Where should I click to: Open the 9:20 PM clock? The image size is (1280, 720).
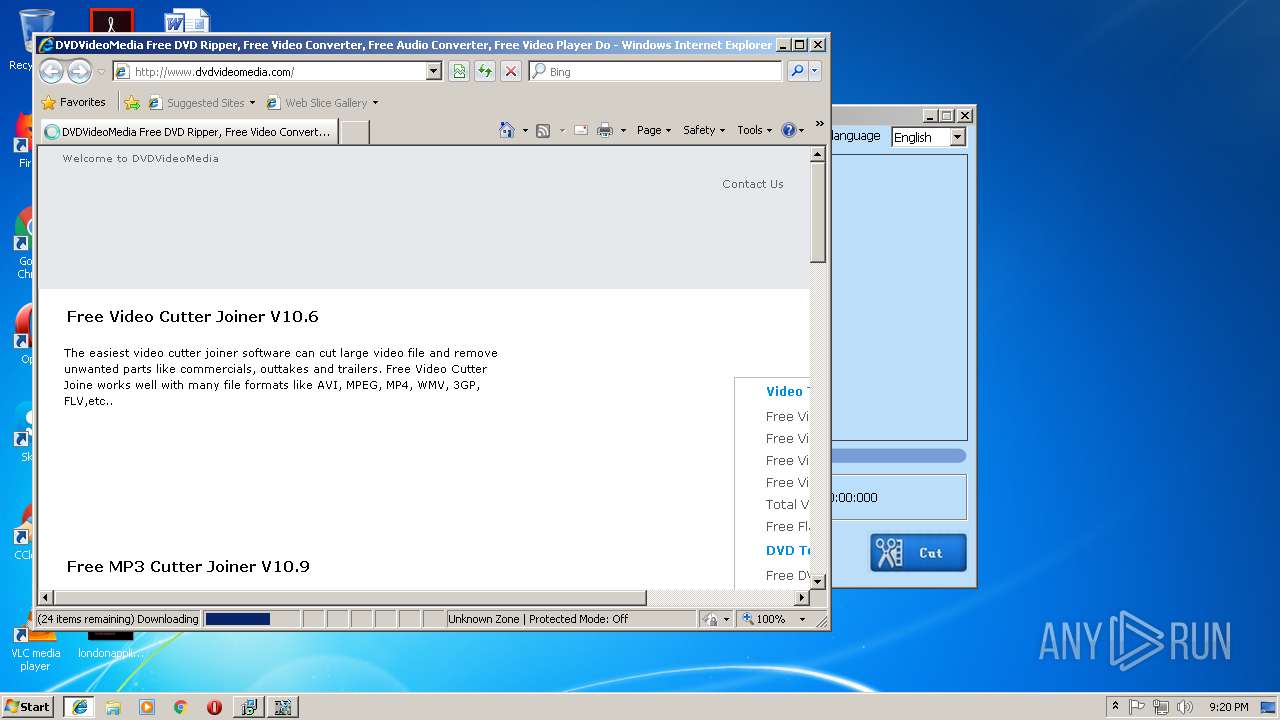[1228, 707]
